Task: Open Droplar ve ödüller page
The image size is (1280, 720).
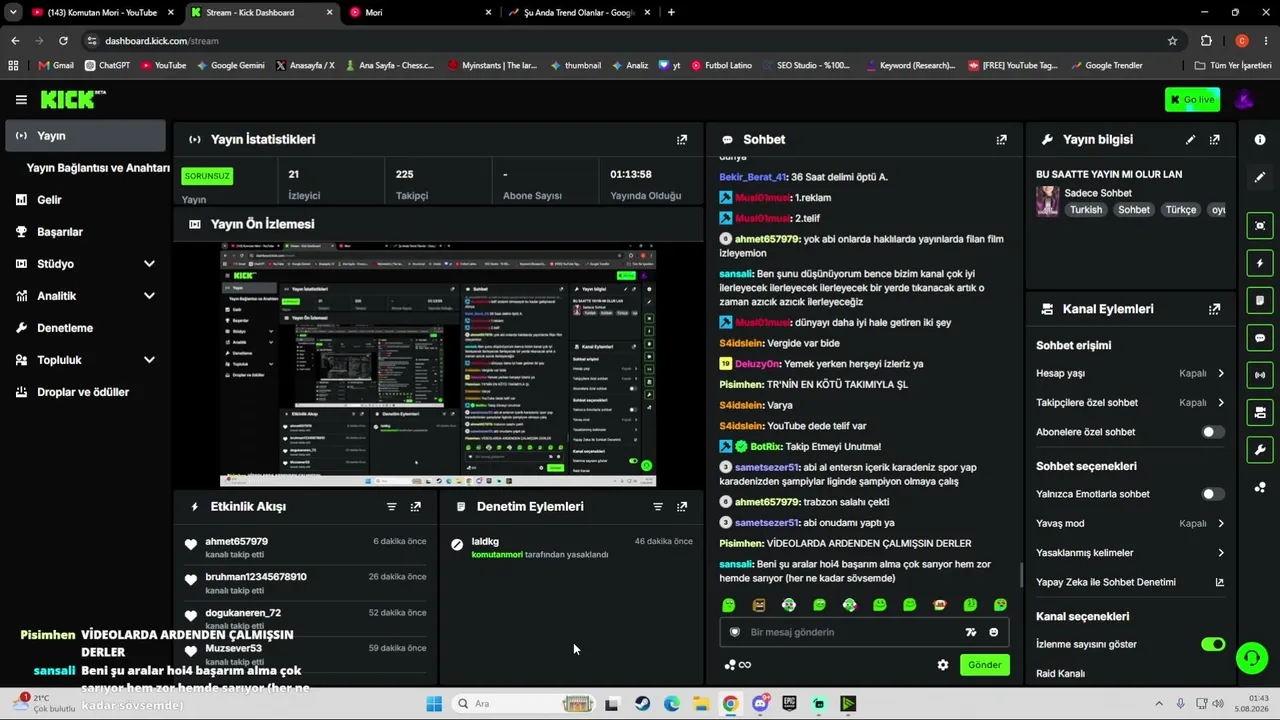Action: tap(85, 392)
